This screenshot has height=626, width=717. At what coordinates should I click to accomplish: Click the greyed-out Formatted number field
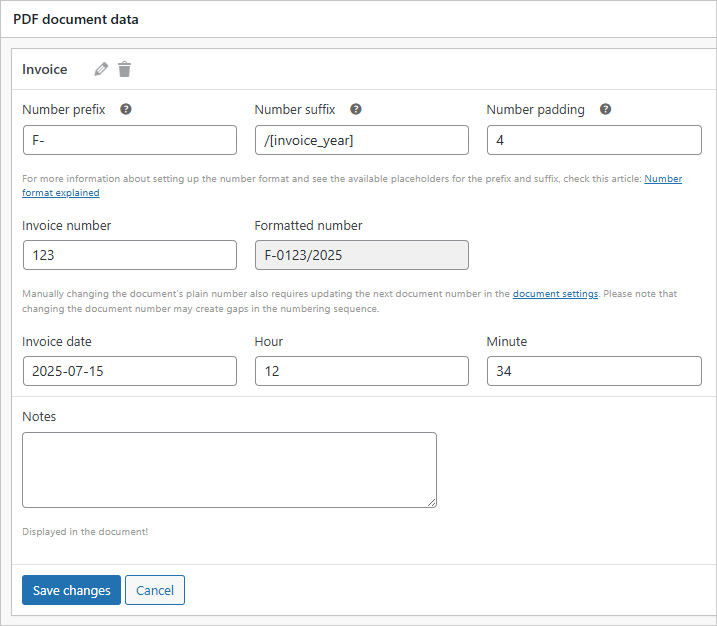coord(361,255)
